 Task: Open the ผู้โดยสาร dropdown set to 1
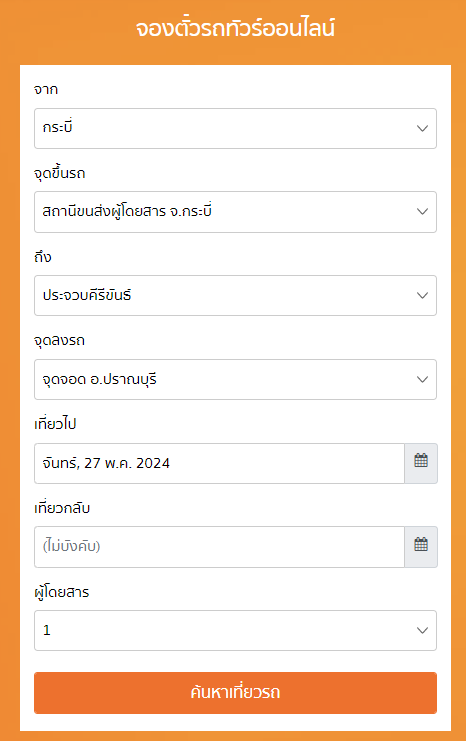(235, 630)
